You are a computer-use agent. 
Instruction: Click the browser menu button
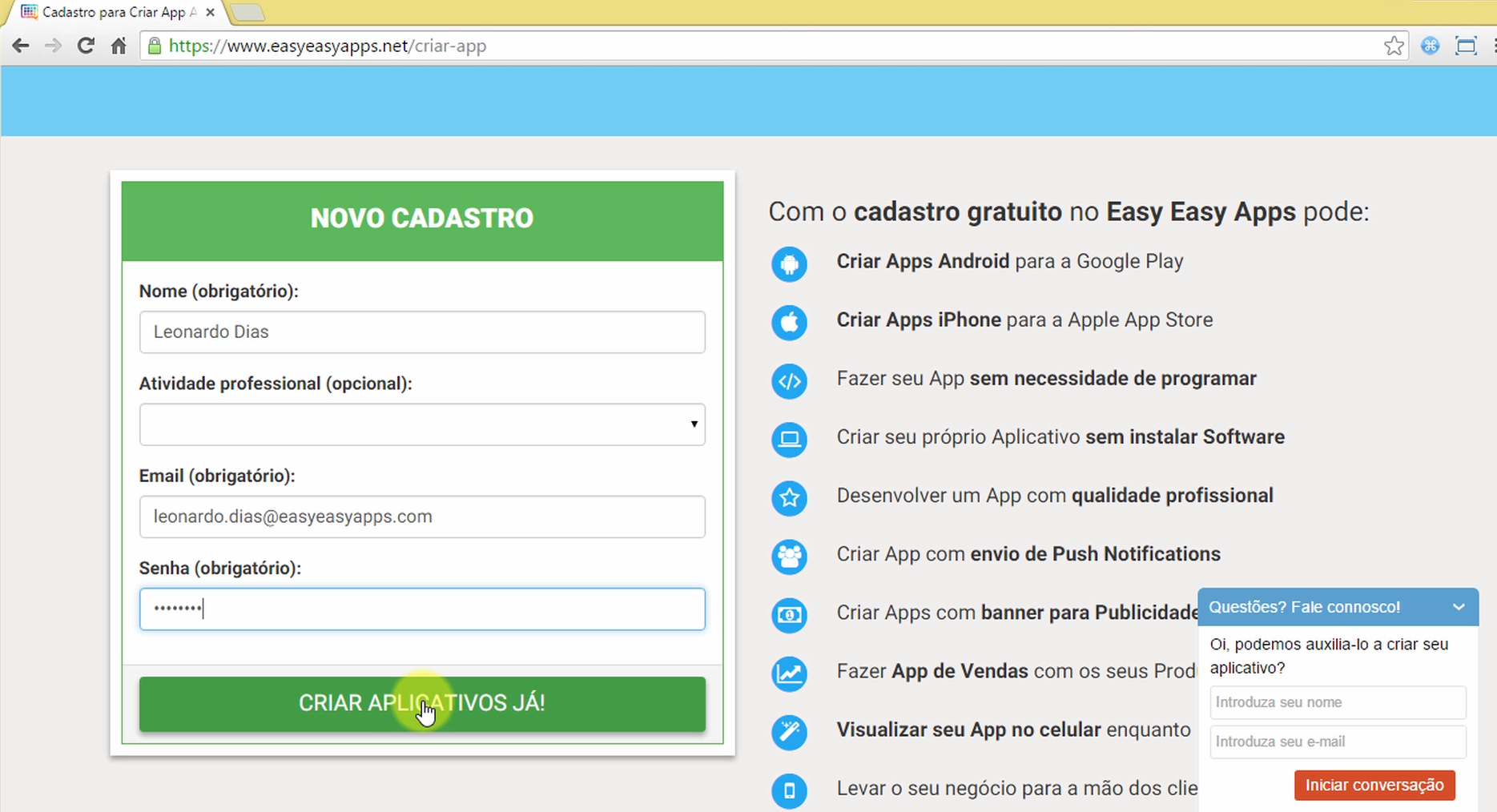1491,46
